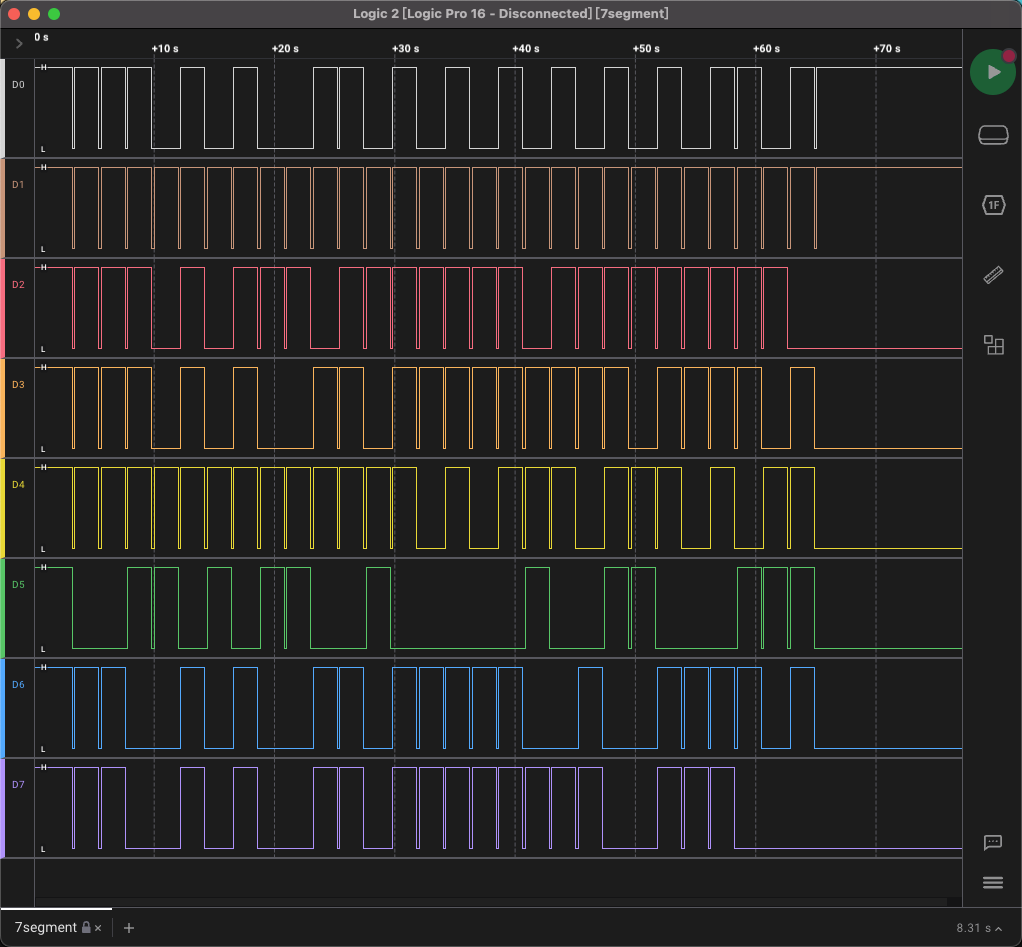Click the D2 red color strip
Image resolution: width=1022 pixels, height=947 pixels.
(x=3, y=308)
